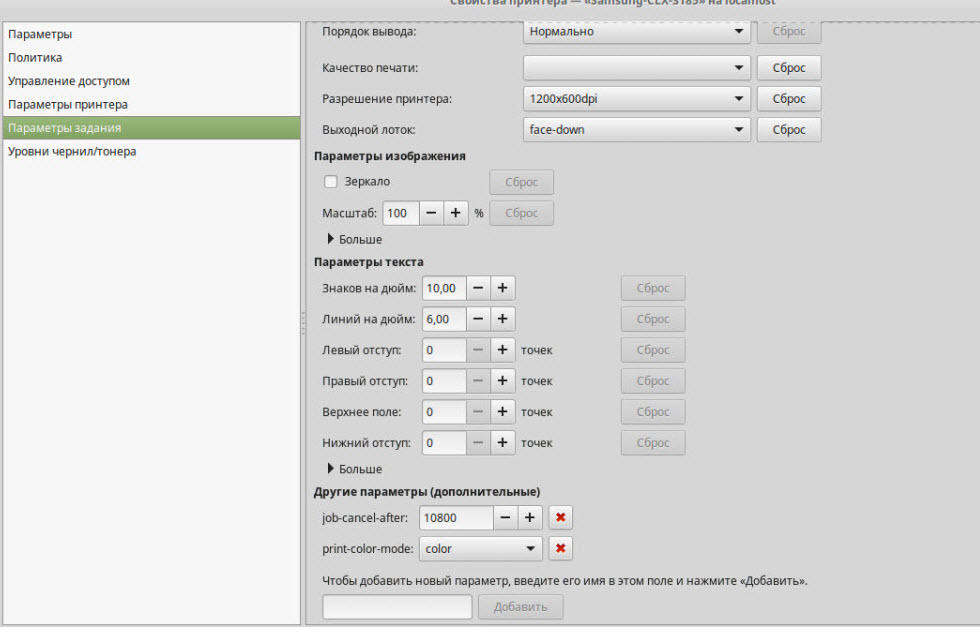Increase Масштаб value with plus
980x627 pixels.
click(456, 213)
